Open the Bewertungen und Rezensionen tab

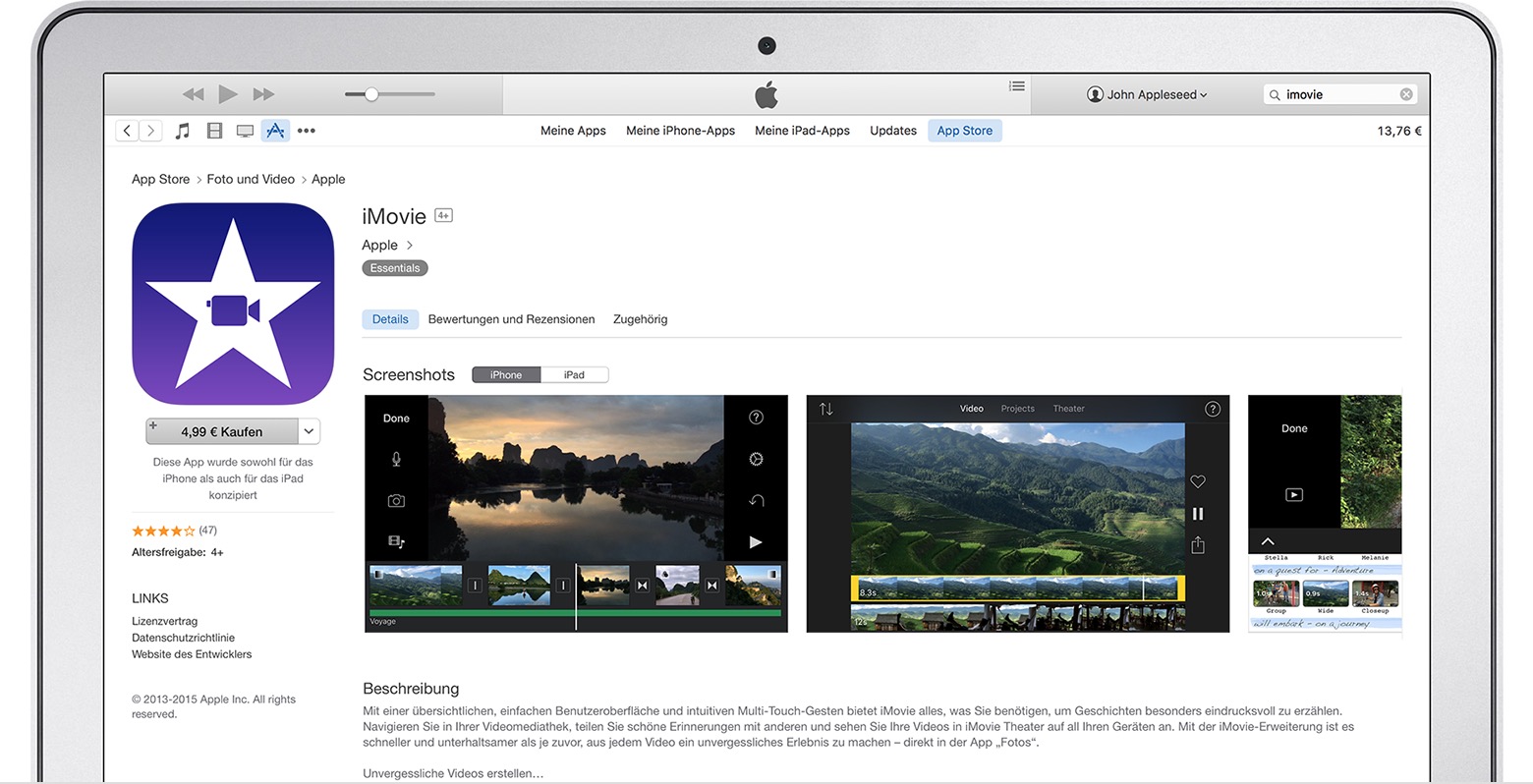click(x=511, y=319)
